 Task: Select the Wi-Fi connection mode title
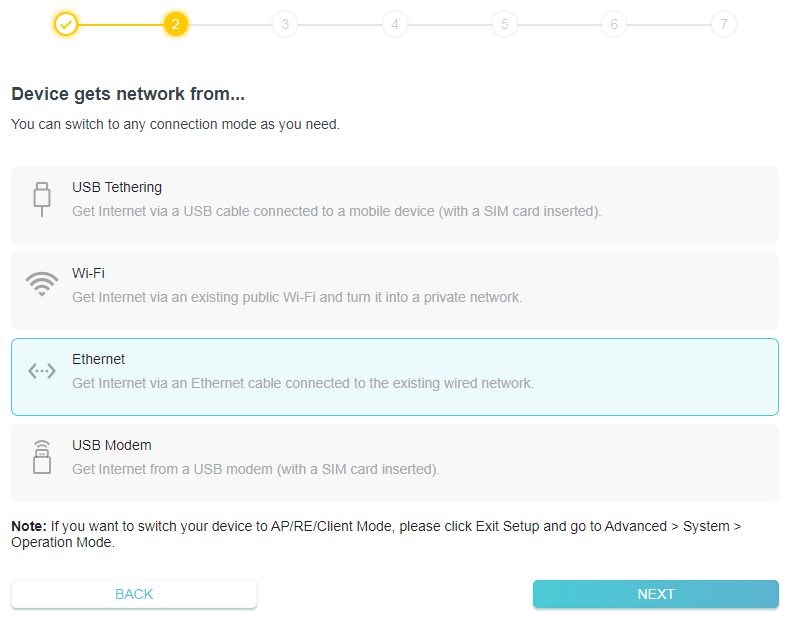tap(88, 273)
